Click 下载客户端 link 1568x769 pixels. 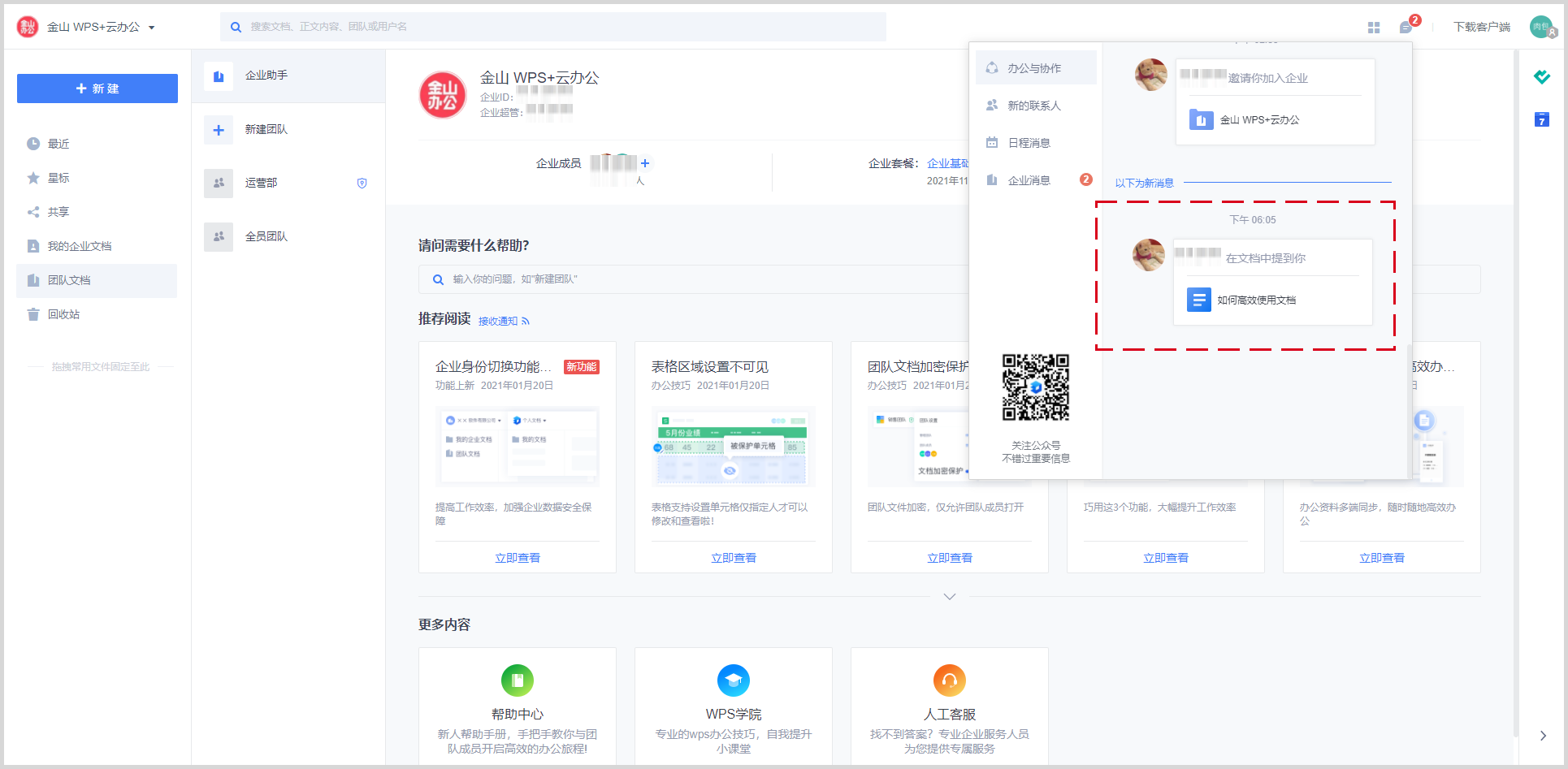[x=1482, y=27]
